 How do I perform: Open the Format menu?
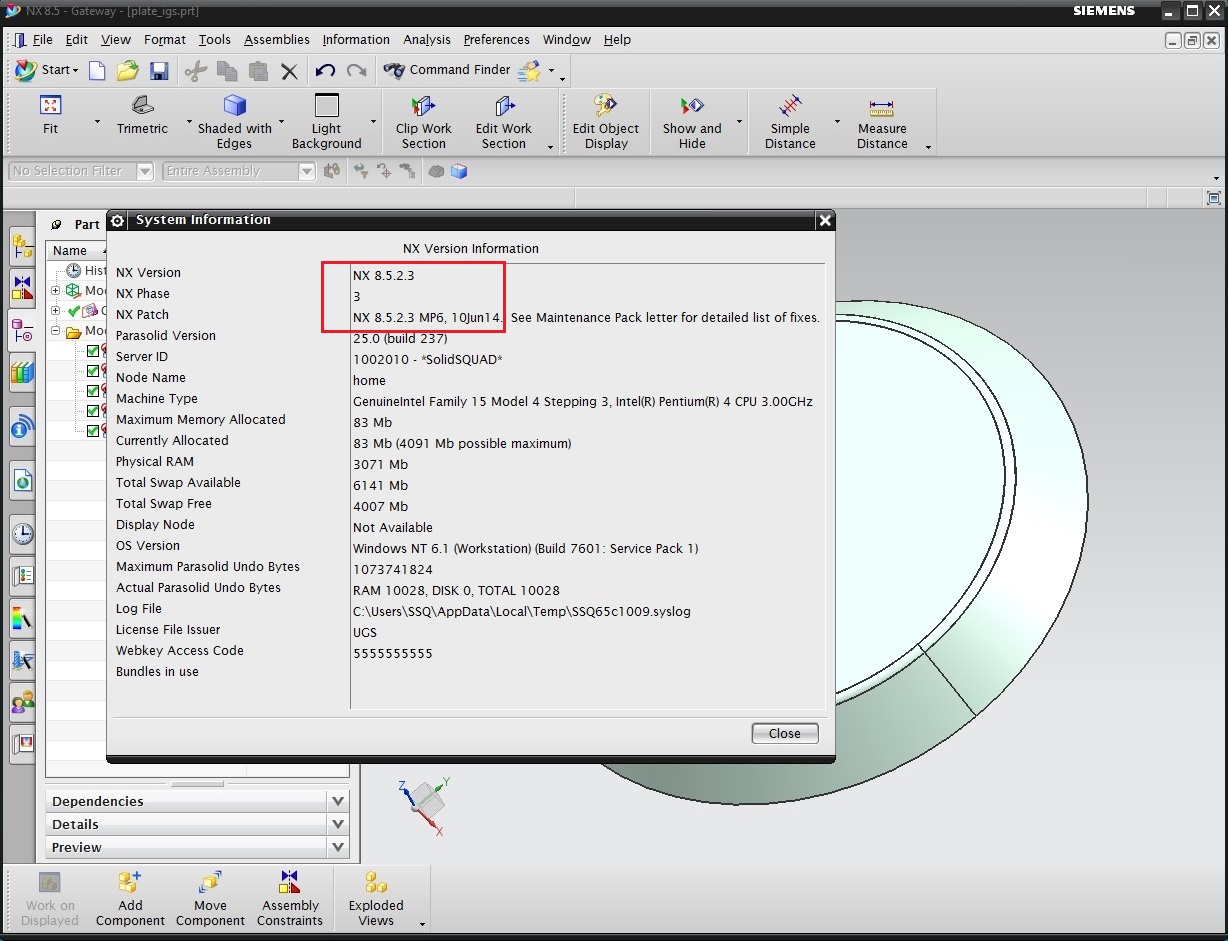(x=165, y=40)
